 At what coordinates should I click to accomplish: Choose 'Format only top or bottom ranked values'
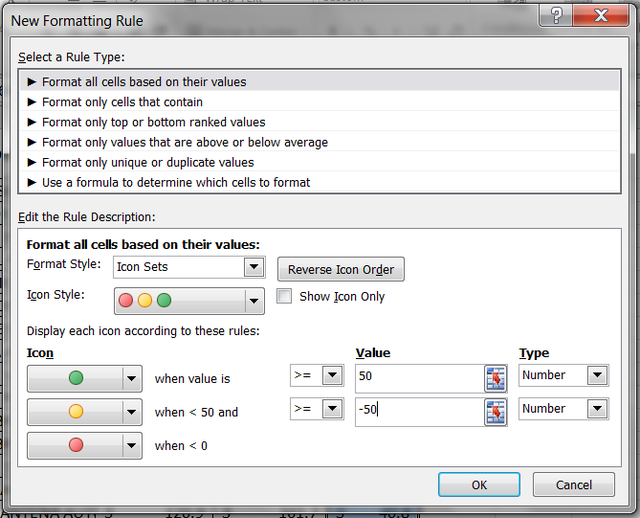pyautogui.click(x=153, y=122)
